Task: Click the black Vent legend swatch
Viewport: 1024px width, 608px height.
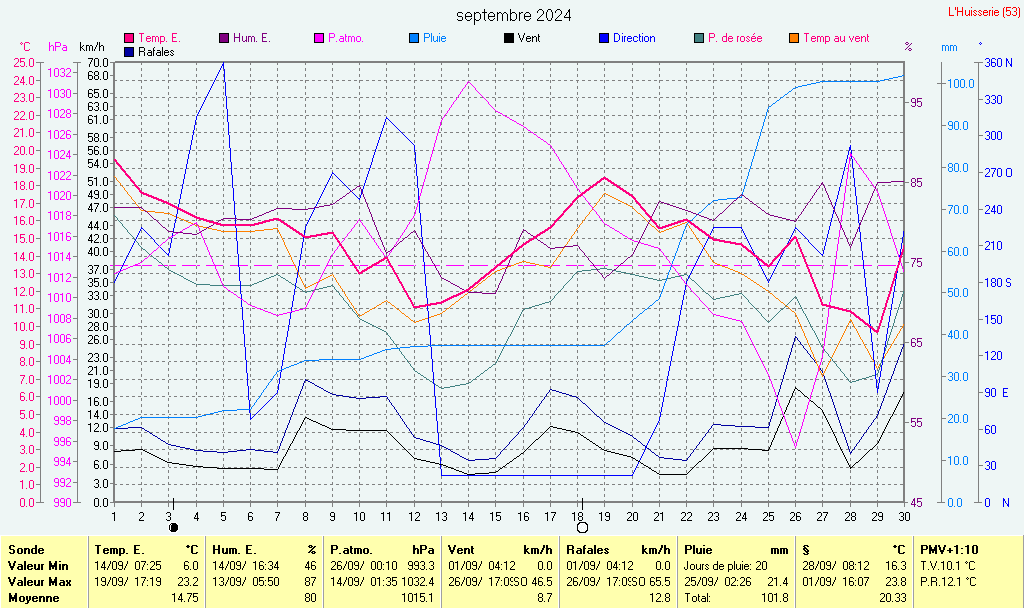Action: (x=509, y=39)
